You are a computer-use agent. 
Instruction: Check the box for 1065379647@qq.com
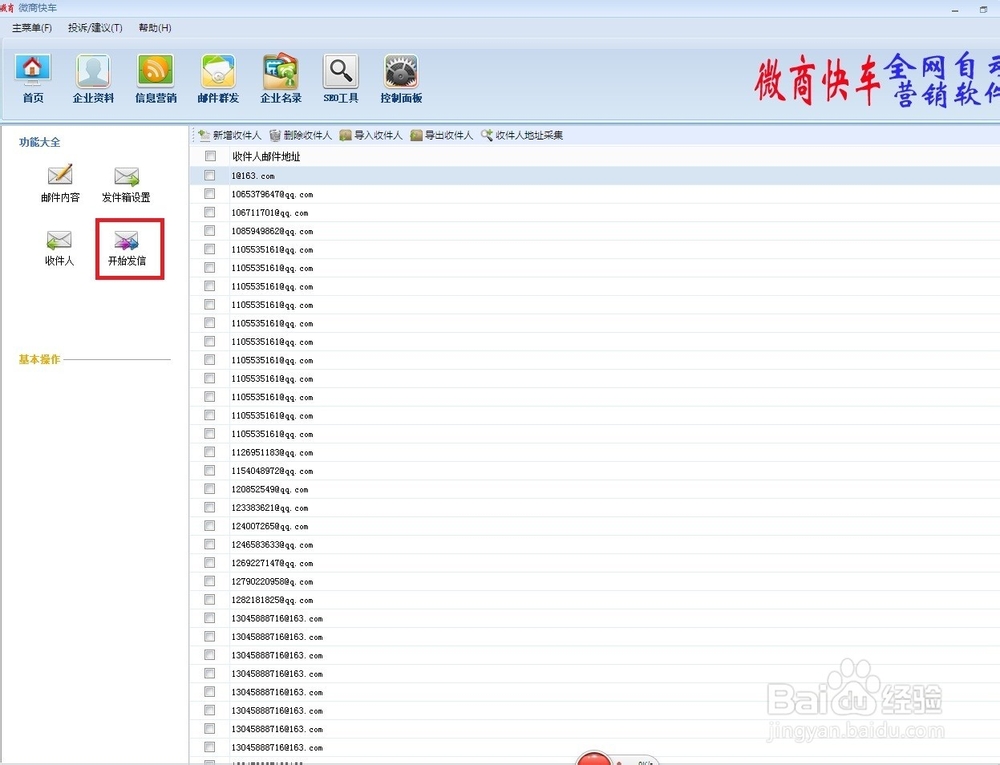[210, 194]
